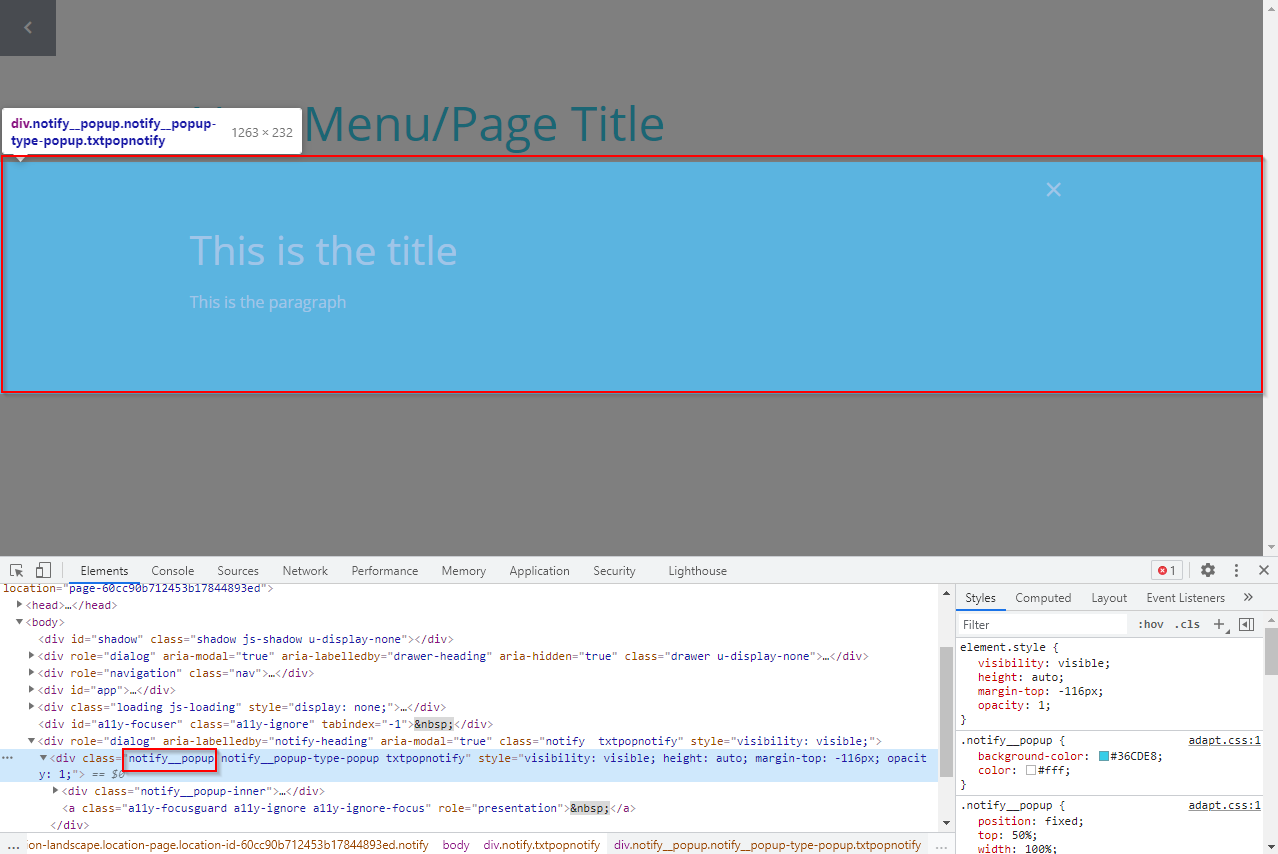1278x854 pixels.
Task: Collapse the body node
Action: tap(20, 622)
